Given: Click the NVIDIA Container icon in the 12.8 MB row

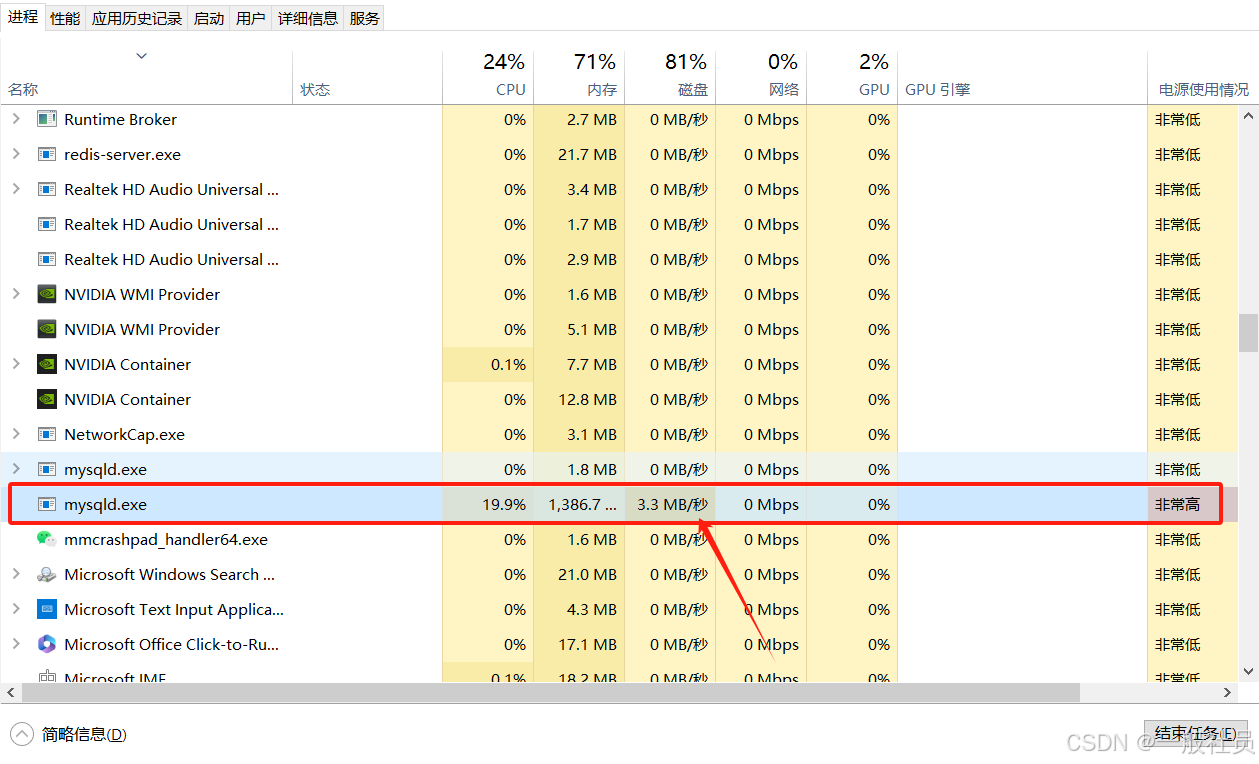Looking at the screenshot, I should (x=47, y=399).
